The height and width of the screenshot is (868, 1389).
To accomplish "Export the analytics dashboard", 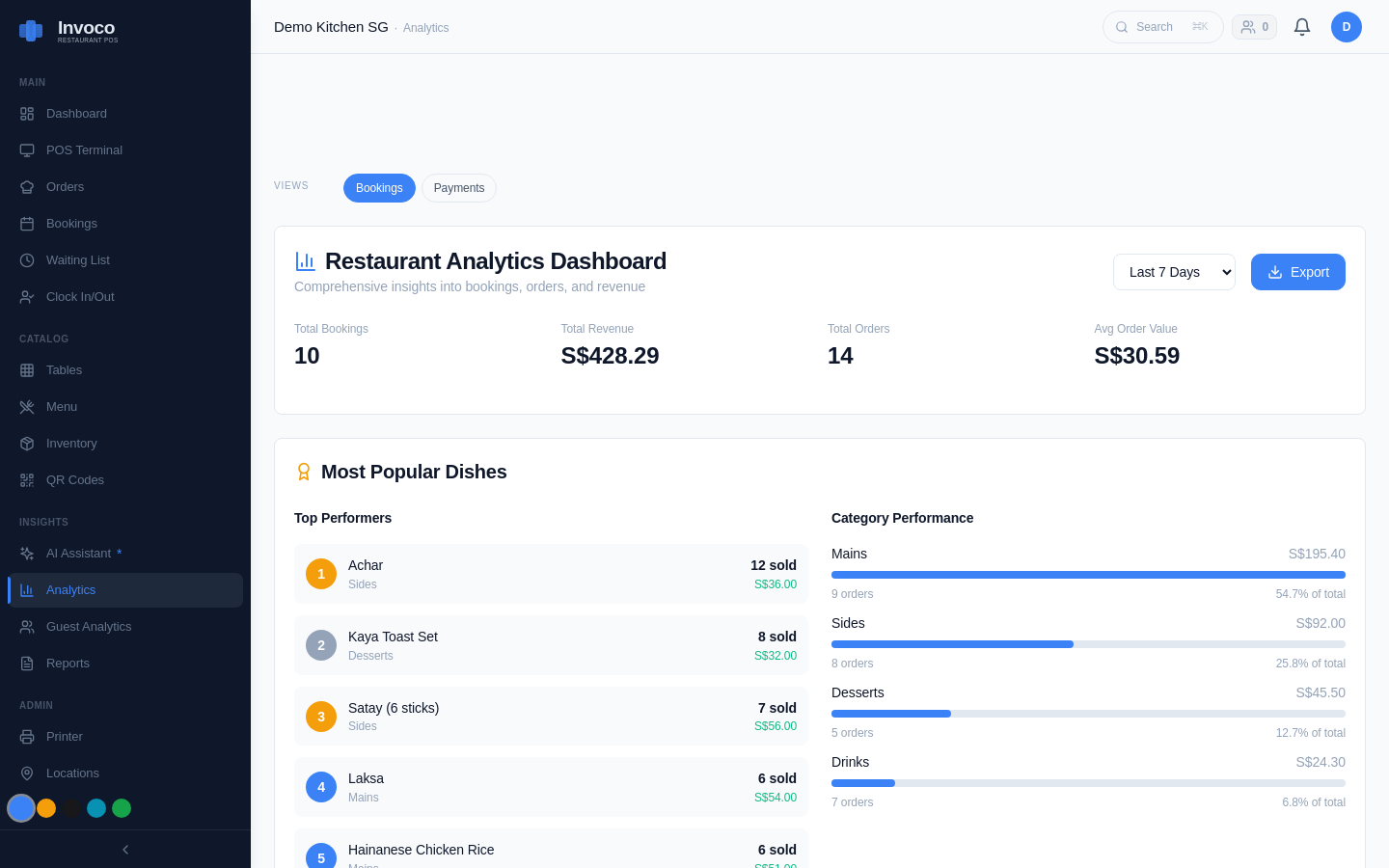I will pyautogui.click(x=1298, y=272).
